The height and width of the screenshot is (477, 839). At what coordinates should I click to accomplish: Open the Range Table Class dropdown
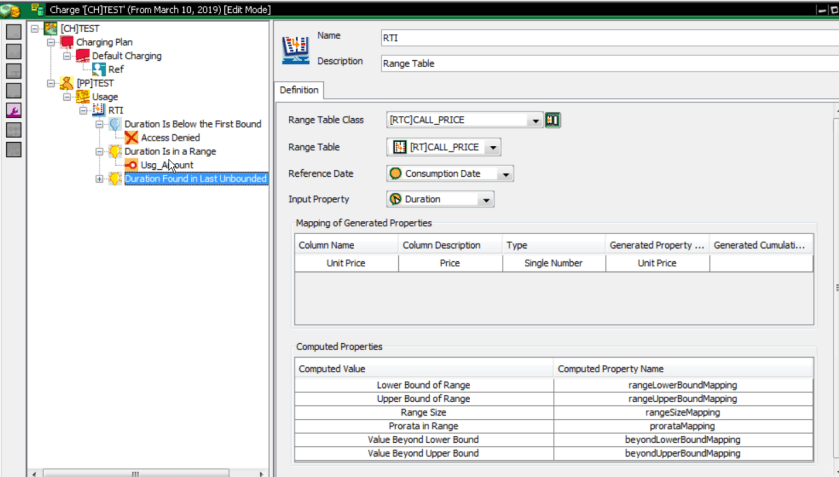(536, 121)
